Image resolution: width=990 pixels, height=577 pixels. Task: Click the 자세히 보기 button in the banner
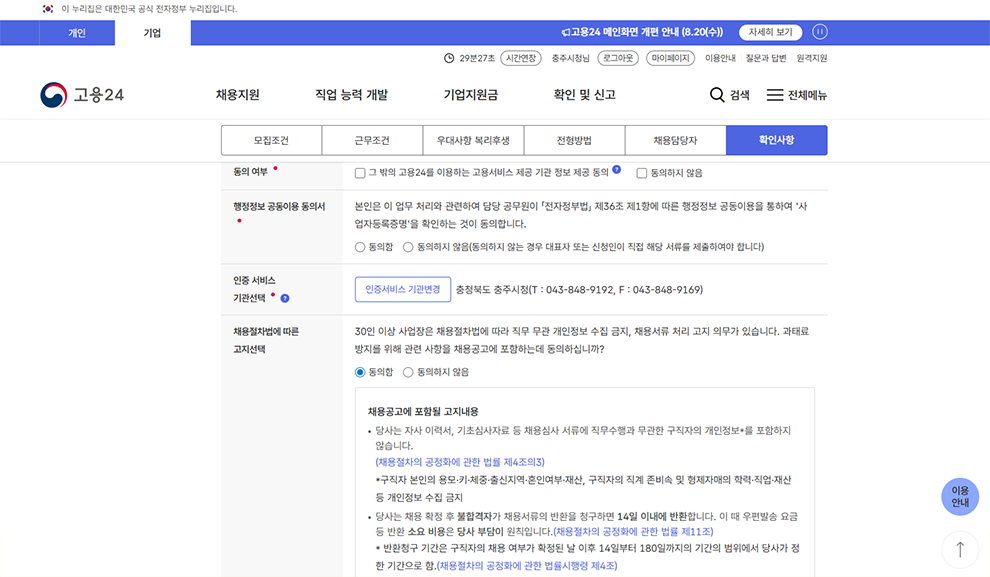pyautogui.click(x=771, y=31)
